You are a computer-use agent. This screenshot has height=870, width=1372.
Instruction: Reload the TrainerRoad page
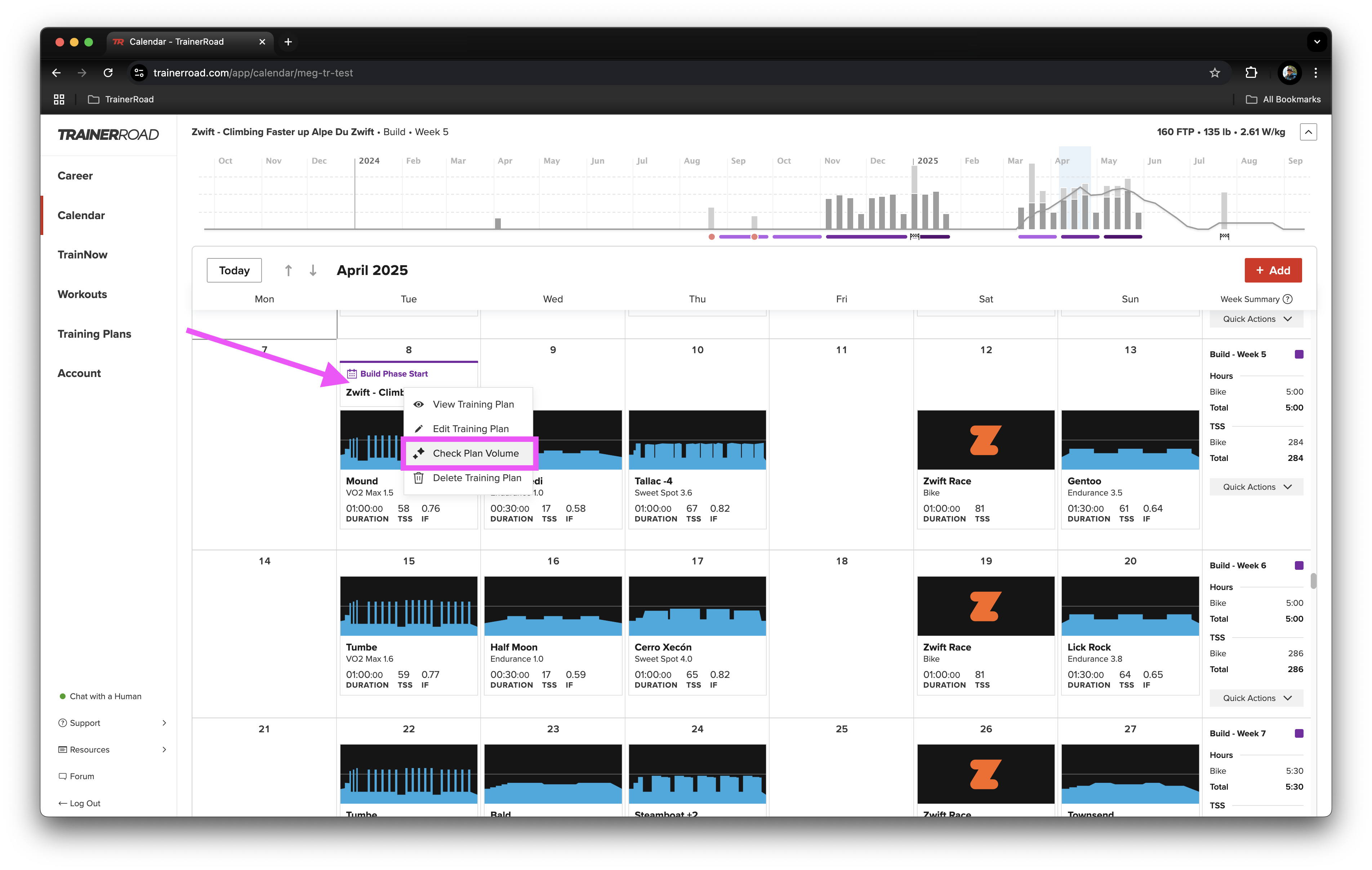coord(108,72)
